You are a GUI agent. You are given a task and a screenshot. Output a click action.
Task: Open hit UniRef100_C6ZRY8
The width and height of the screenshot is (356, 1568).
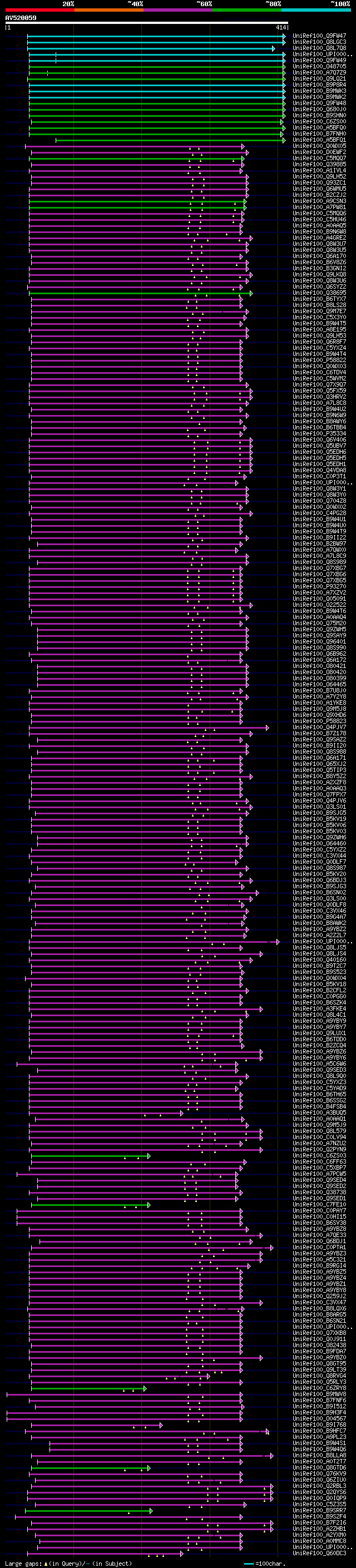coord(319,1388)
